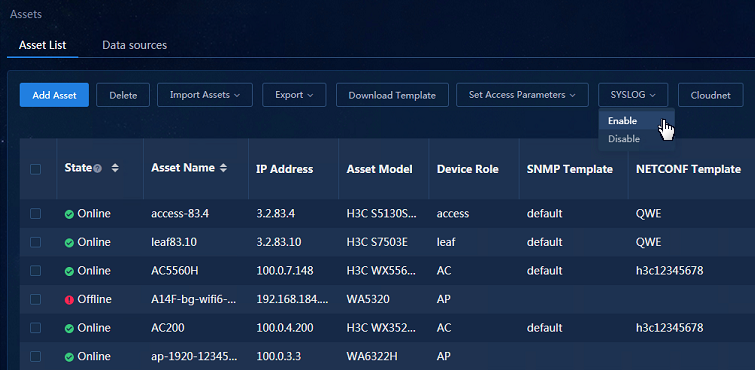This screenshot has width=755, height=370.
Task: Click the Cloudnet button
Action: (x=711, y=95)
